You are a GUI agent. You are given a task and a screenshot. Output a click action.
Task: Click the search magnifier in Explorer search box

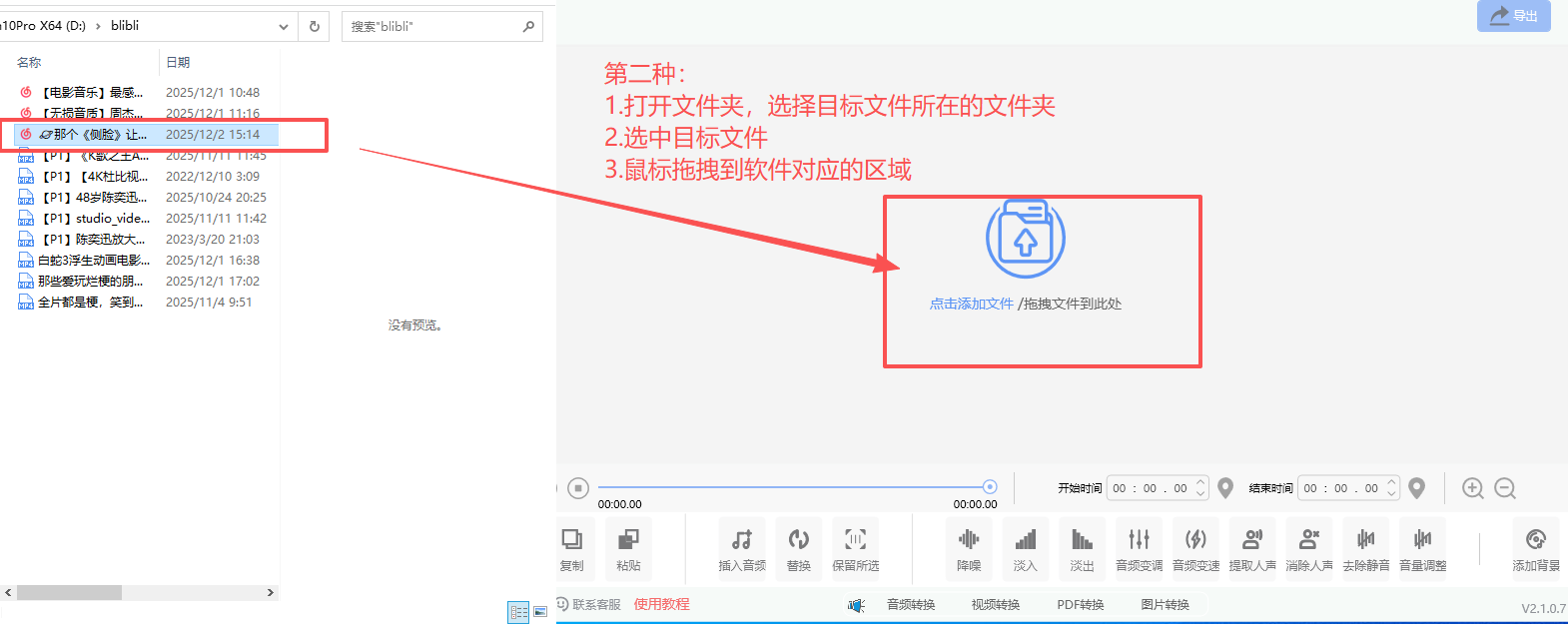click(529, 26)
